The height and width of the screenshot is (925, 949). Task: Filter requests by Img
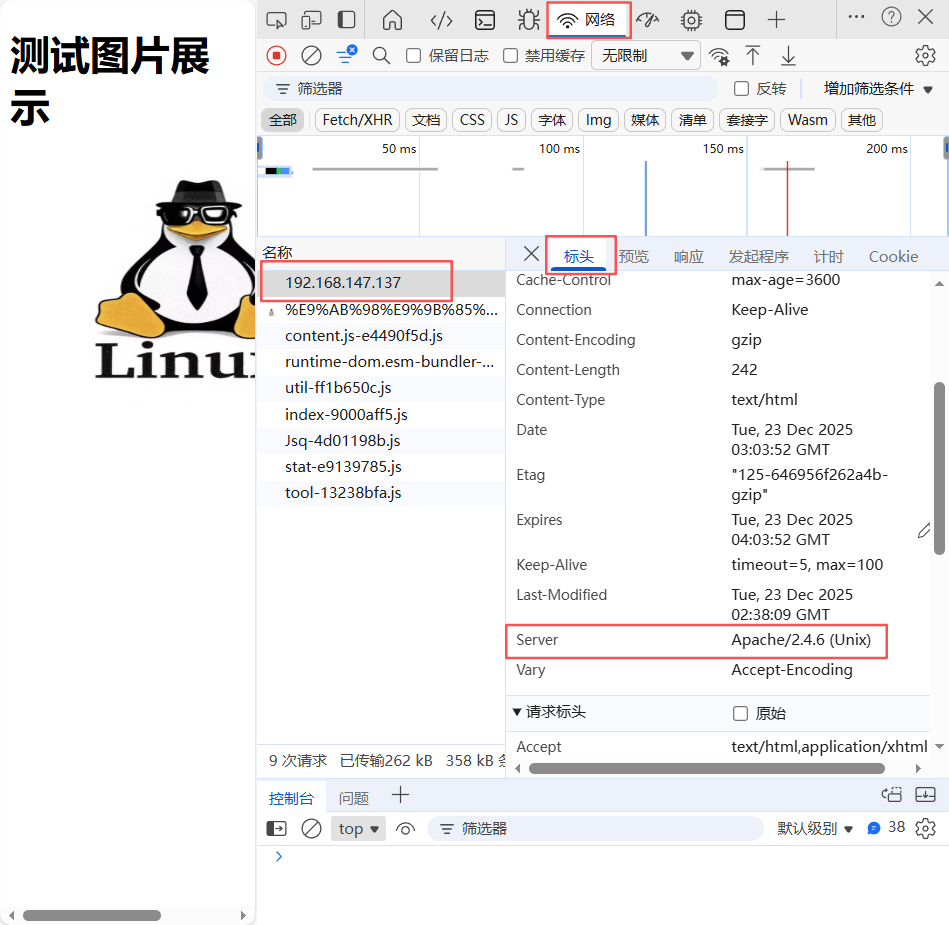(x=598, y=120)
